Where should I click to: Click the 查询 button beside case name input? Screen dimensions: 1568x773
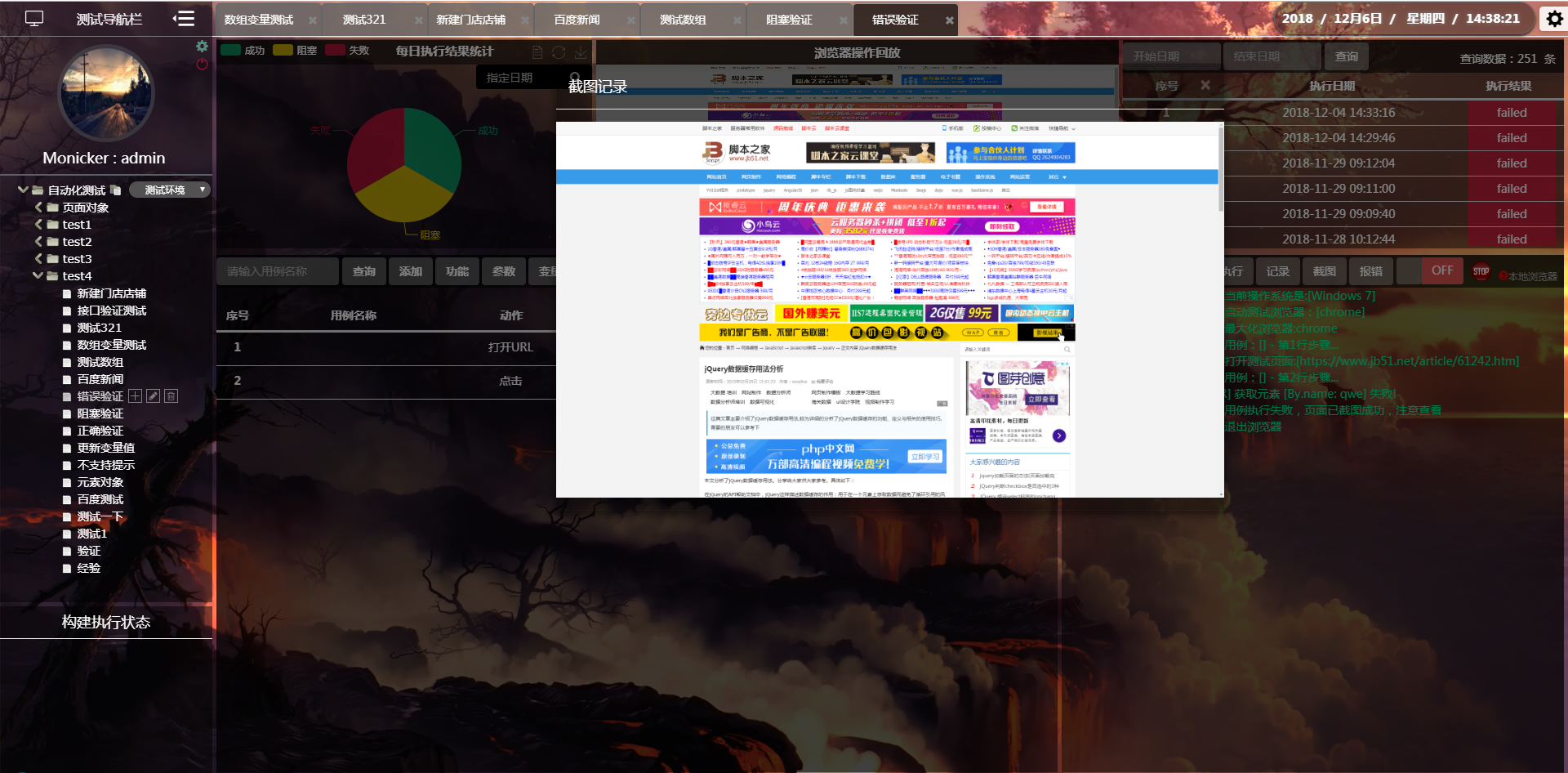pos(364,271)
